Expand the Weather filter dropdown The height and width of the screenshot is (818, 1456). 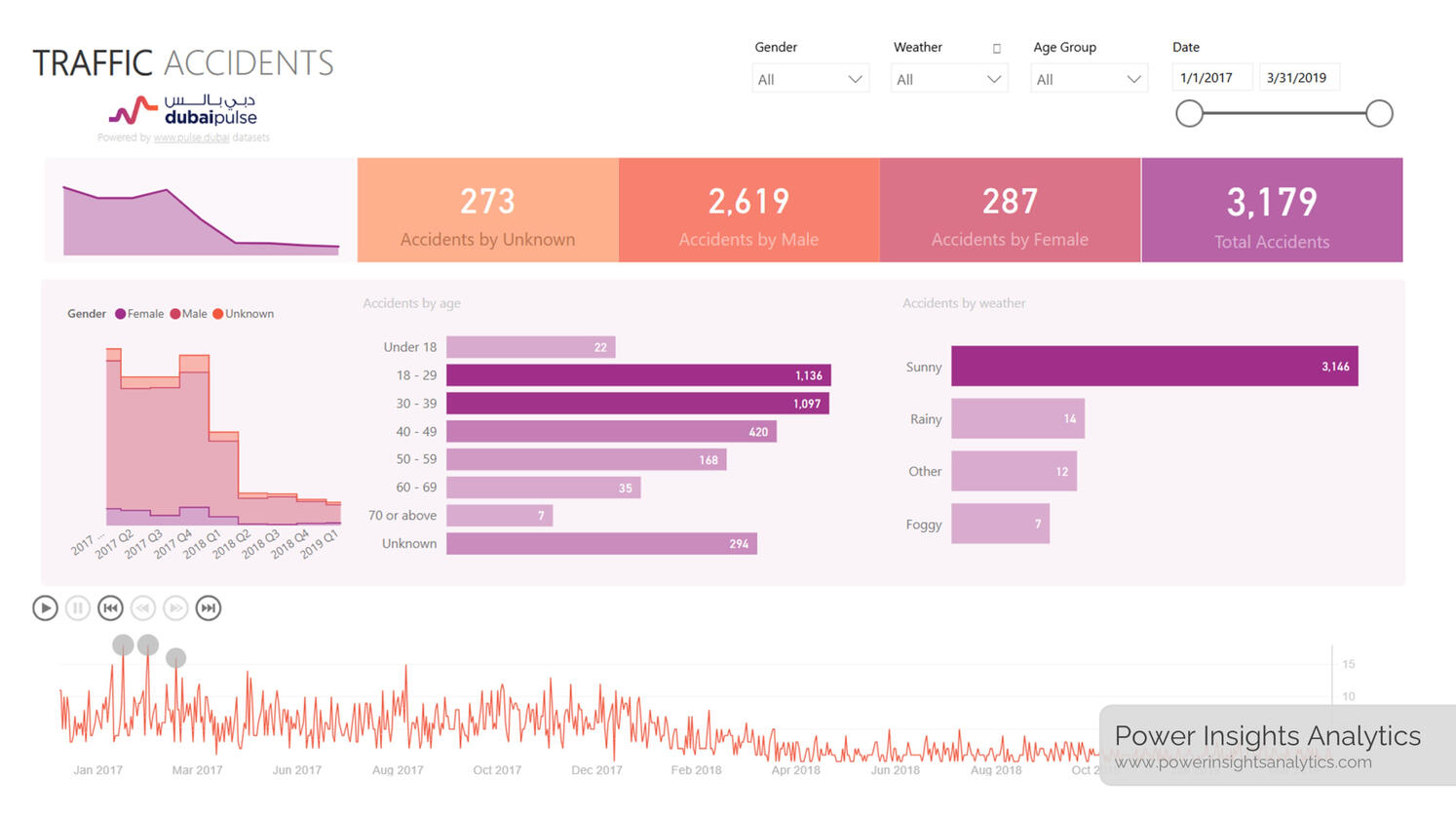pyautogui.click(x=948, y=79)
